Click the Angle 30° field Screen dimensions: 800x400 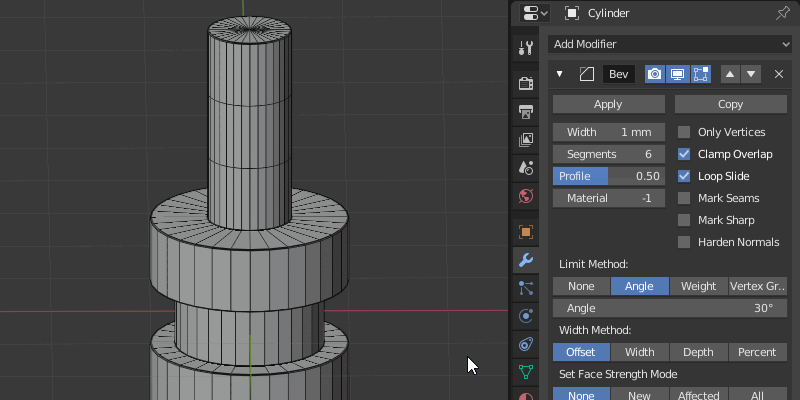(x=670, y=308)
